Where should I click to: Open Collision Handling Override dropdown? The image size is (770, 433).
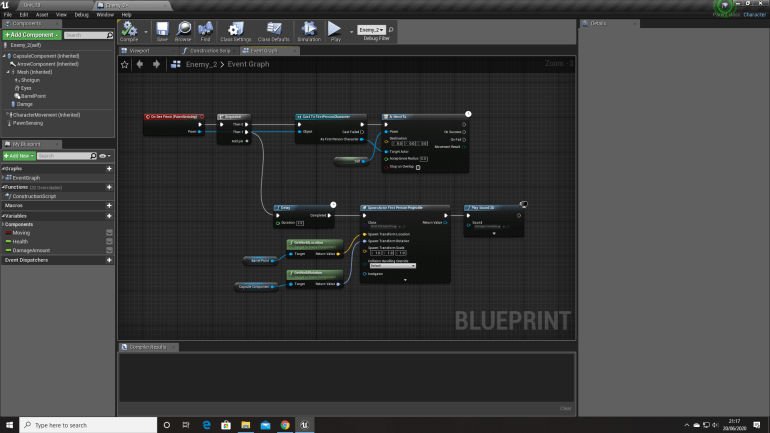click(392, 266)
